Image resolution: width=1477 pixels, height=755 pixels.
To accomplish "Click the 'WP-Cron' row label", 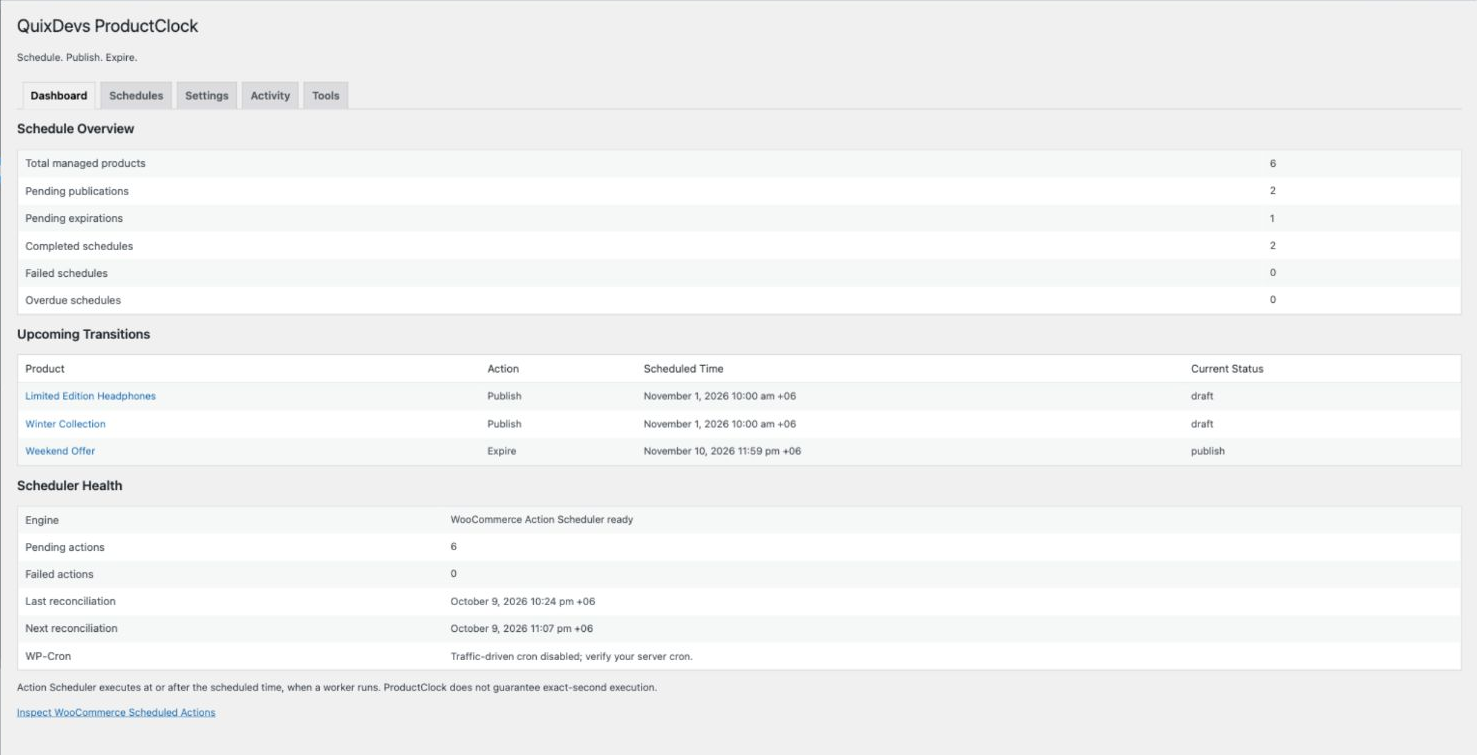I will click(48, 656).
